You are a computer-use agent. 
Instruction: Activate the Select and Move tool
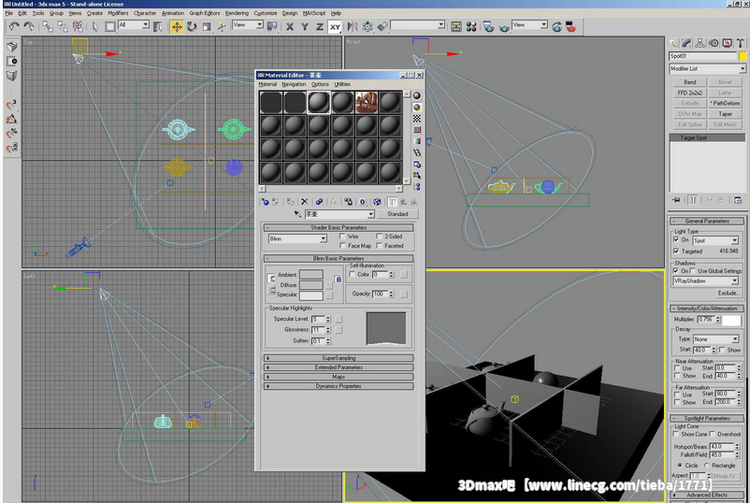[x=176, y=26]
